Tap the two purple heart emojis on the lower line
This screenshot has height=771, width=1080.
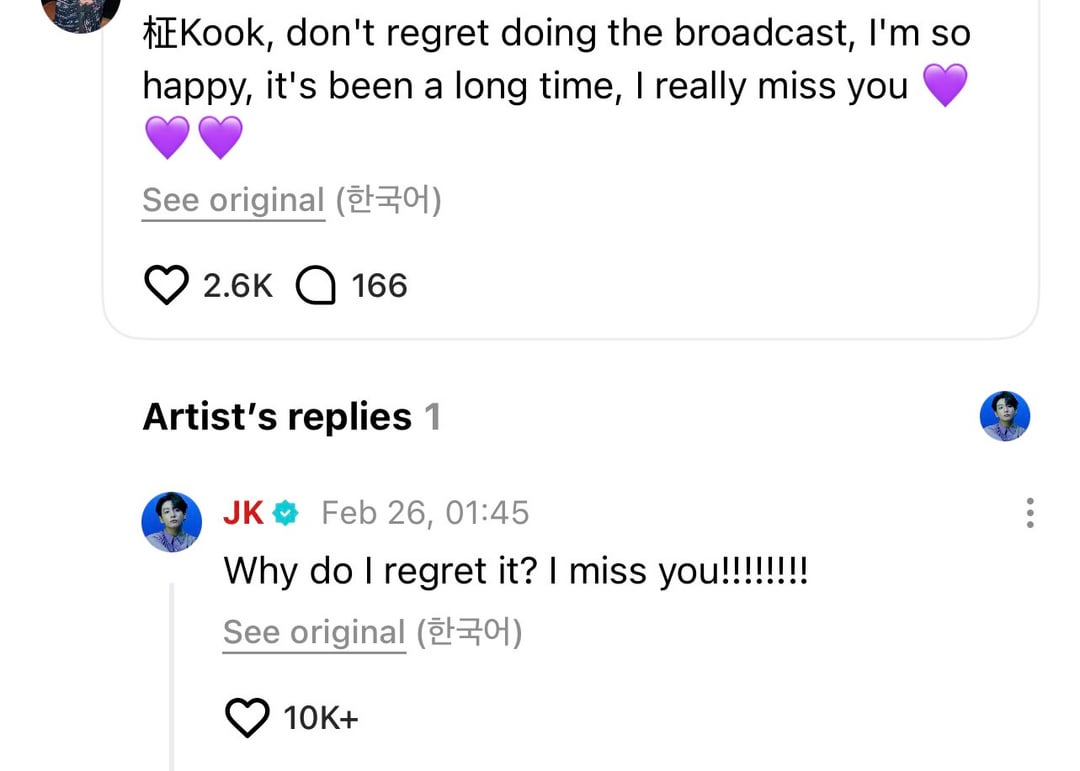click(x=194, y=138)
